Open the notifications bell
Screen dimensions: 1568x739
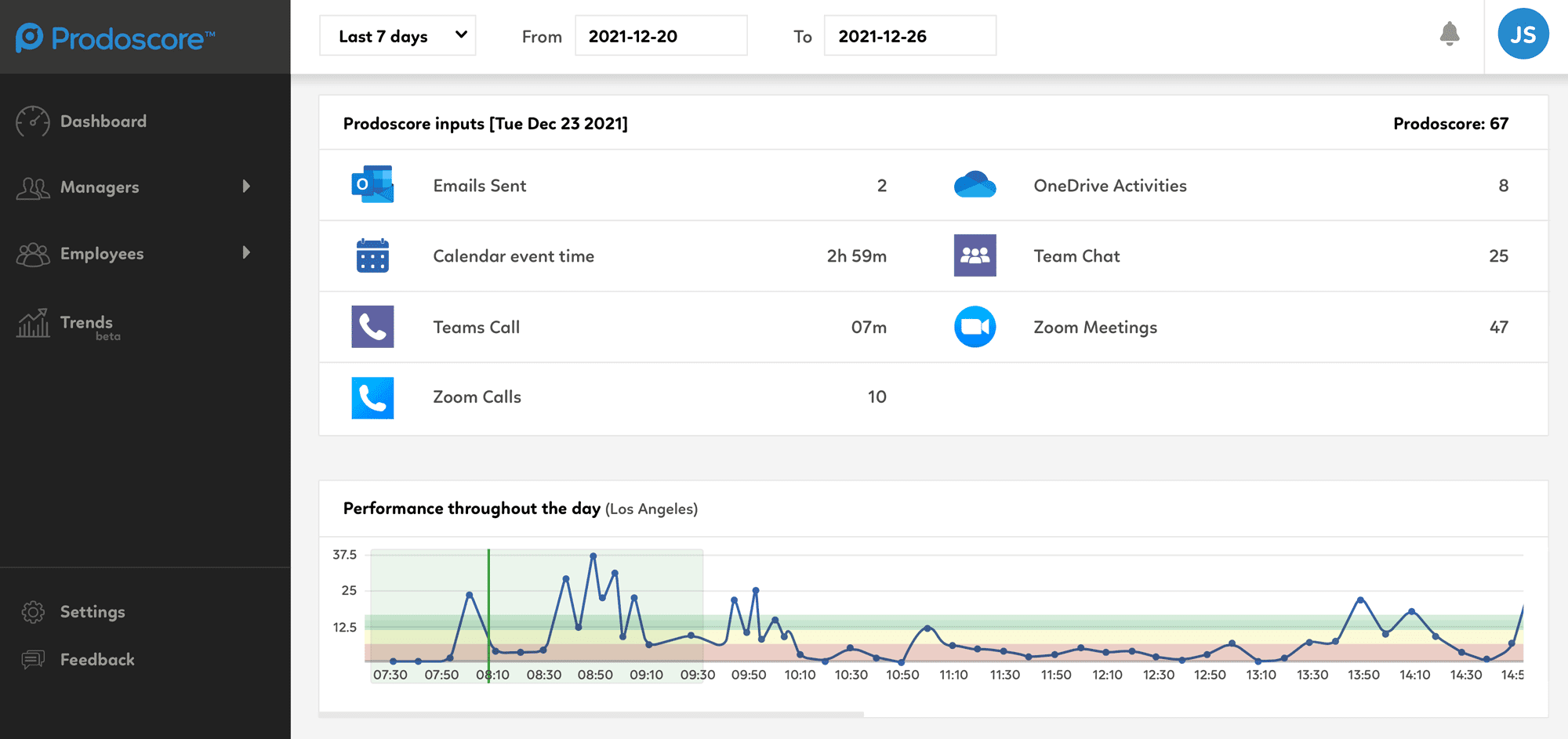(x=1450, y=34)
